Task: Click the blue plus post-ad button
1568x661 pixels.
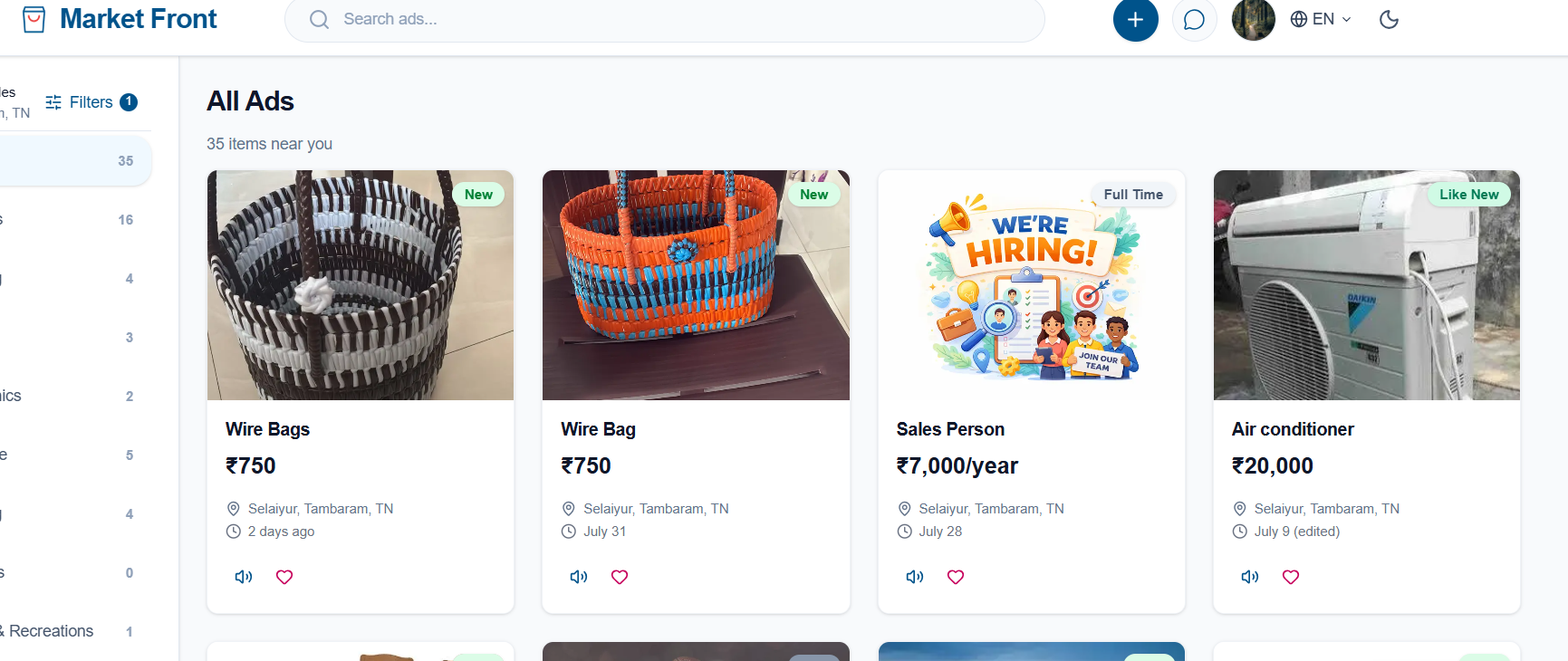Action: (1135, 19)
